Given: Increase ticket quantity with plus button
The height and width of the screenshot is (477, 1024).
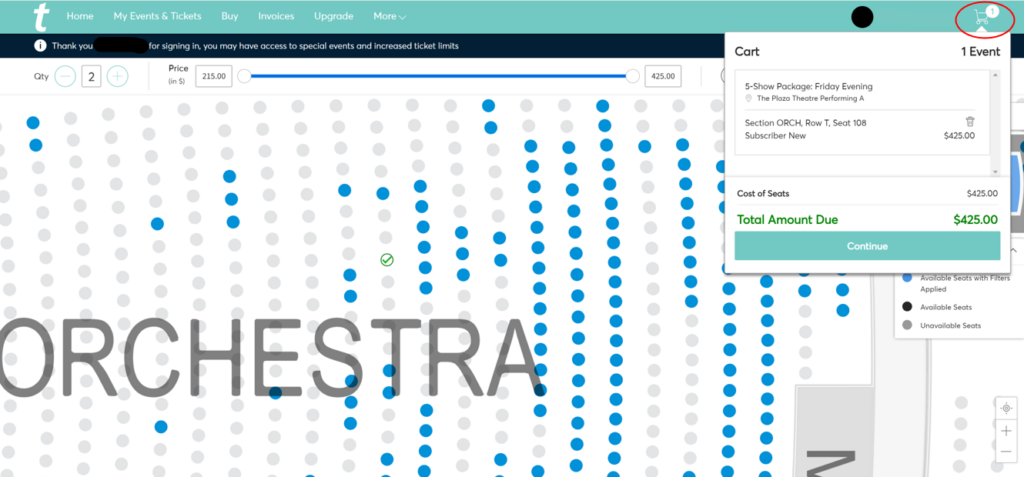Looking at the screenshot, I should click(x=117, y=76).
